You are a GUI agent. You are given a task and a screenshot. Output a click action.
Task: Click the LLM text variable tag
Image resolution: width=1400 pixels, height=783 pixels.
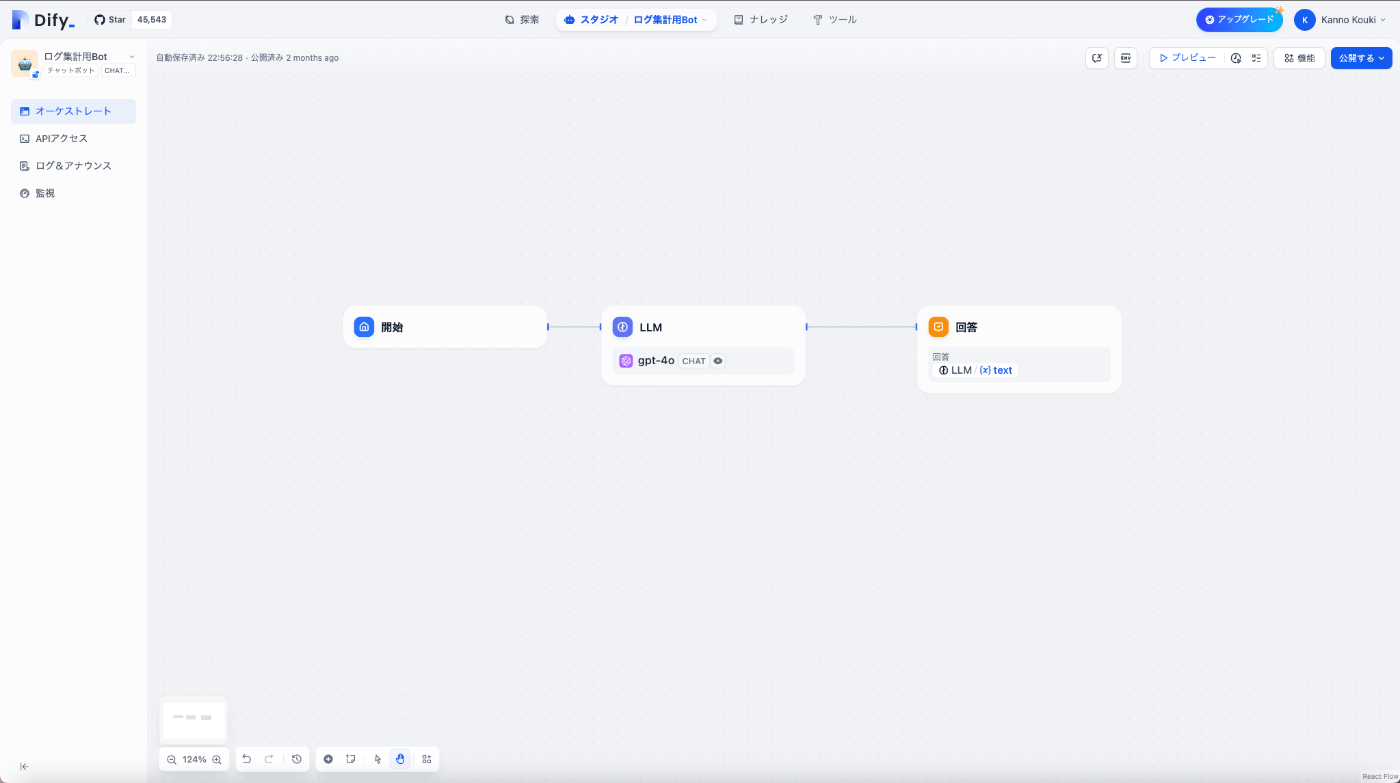976,370
